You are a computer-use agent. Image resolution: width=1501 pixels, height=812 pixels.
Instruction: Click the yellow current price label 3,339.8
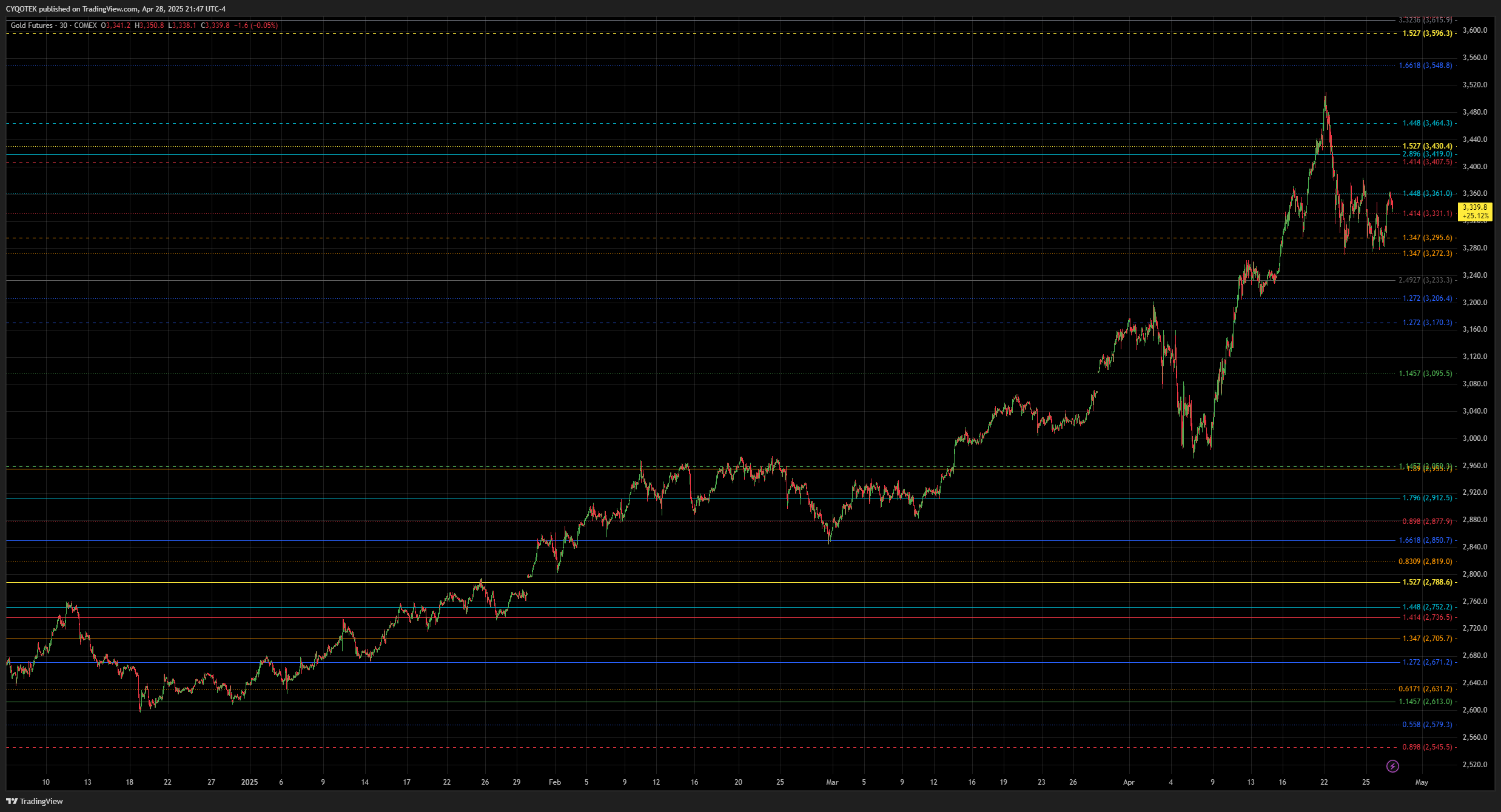[1475, 212]
